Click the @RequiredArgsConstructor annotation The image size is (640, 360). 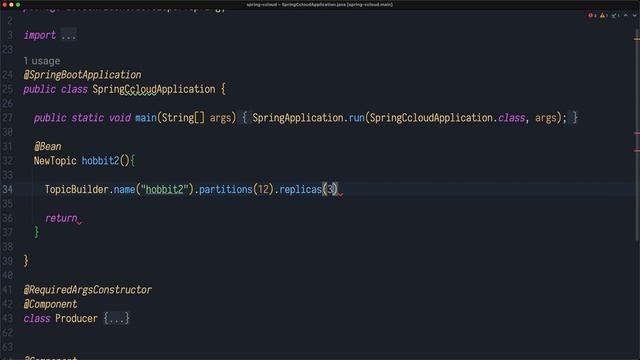(x=88, y=290)
